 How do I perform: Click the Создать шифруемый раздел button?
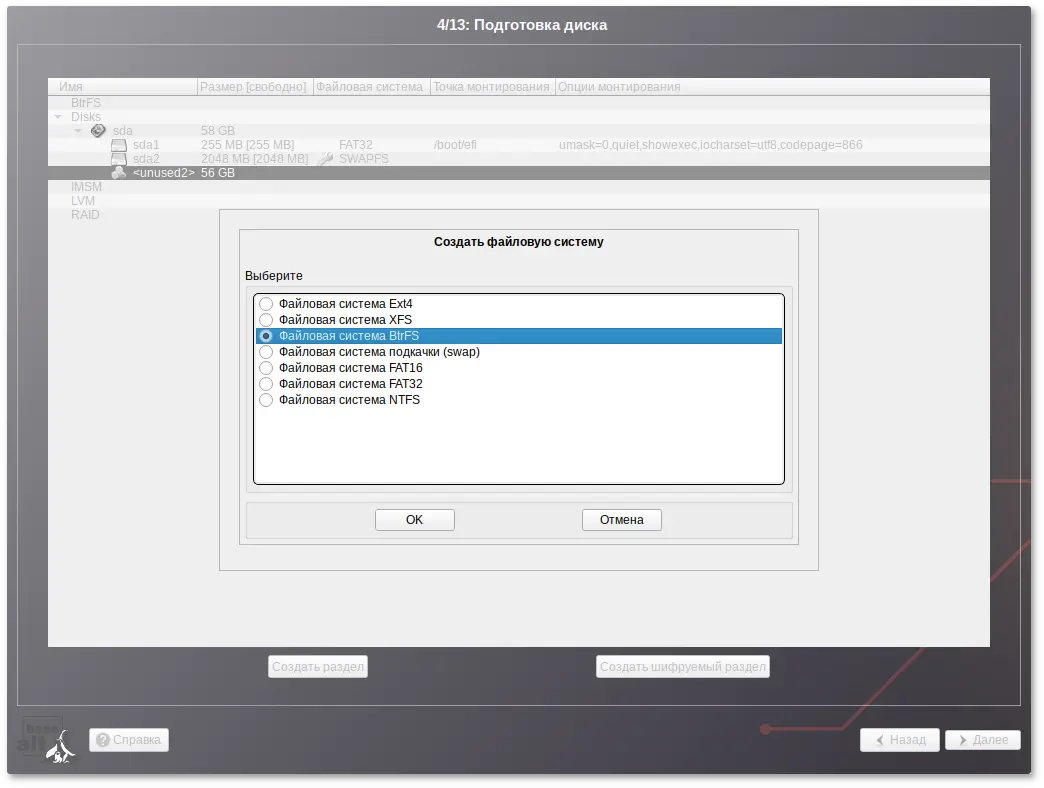coord(683,667)
